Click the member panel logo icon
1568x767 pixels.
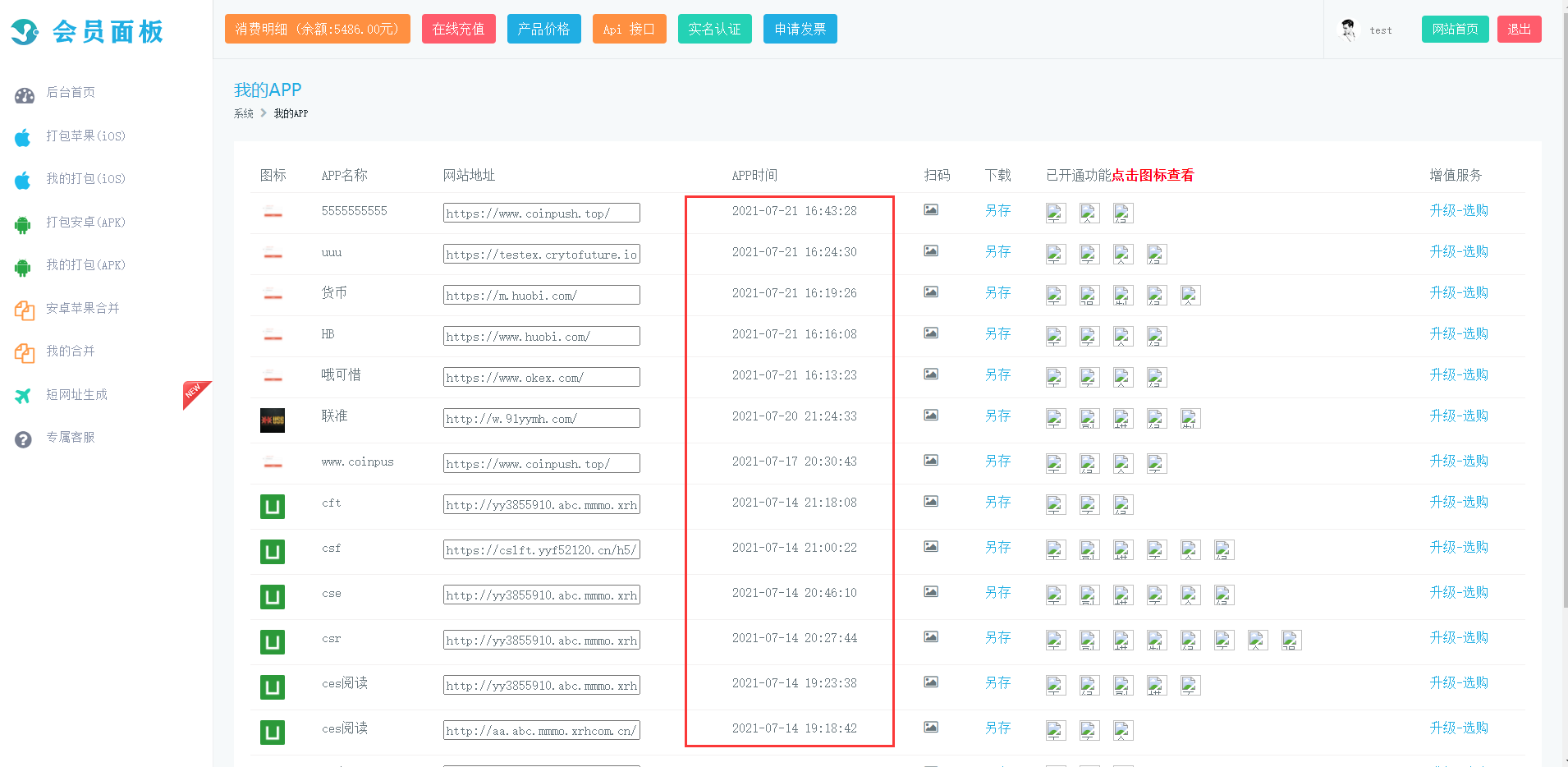point(25,32)
